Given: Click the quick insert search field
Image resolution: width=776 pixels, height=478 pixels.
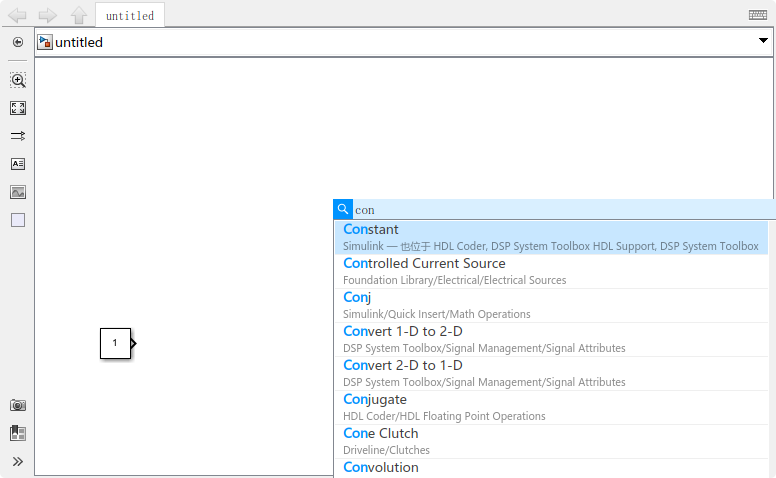Looking at the screenshot, I should pos(560,210).
